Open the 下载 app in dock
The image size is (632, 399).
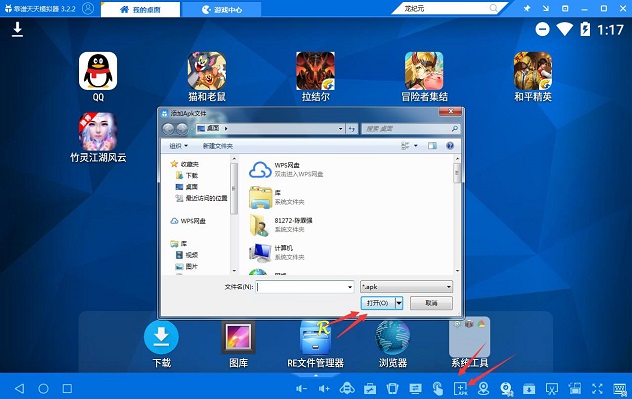pyautogui.click(x=161, y=337)
